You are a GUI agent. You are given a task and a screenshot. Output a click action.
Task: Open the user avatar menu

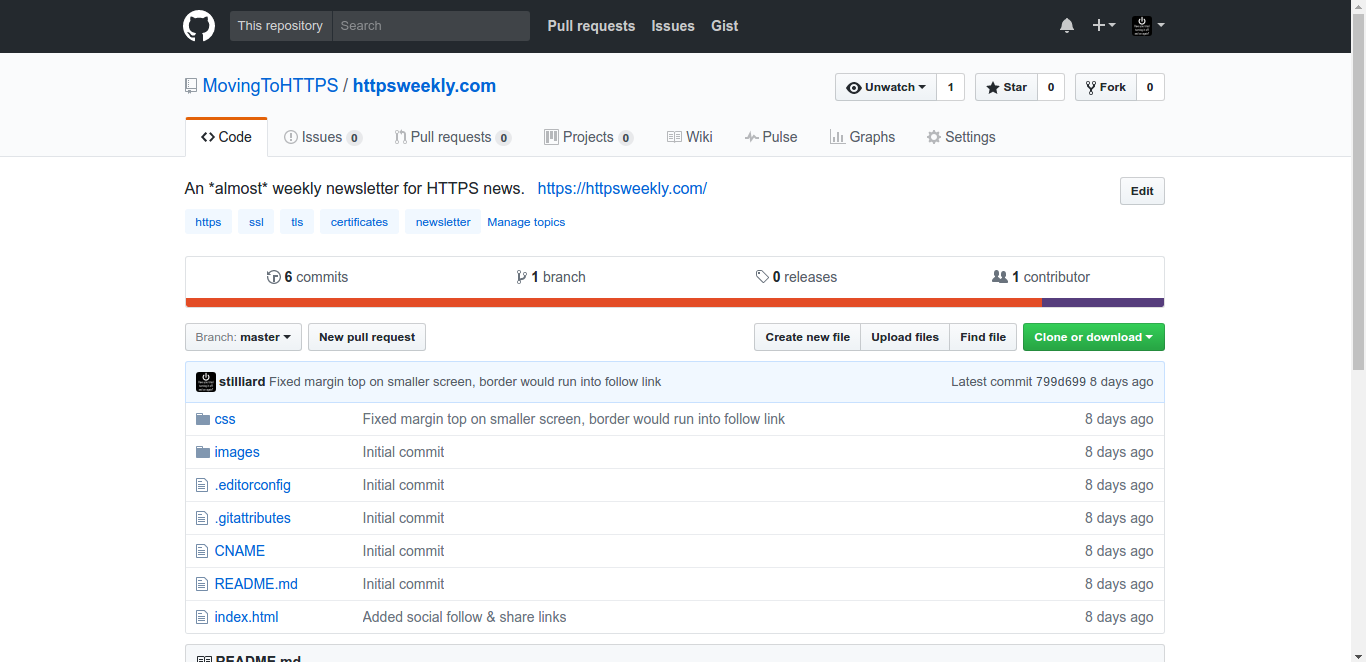coord(1148,26)
